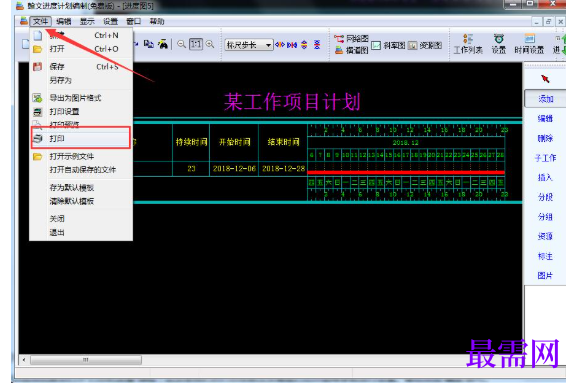Image resolution: width=578 pixels, height=385 pixels.
Task: Click 子工作 in the side panel
Action: click(545, 158)
